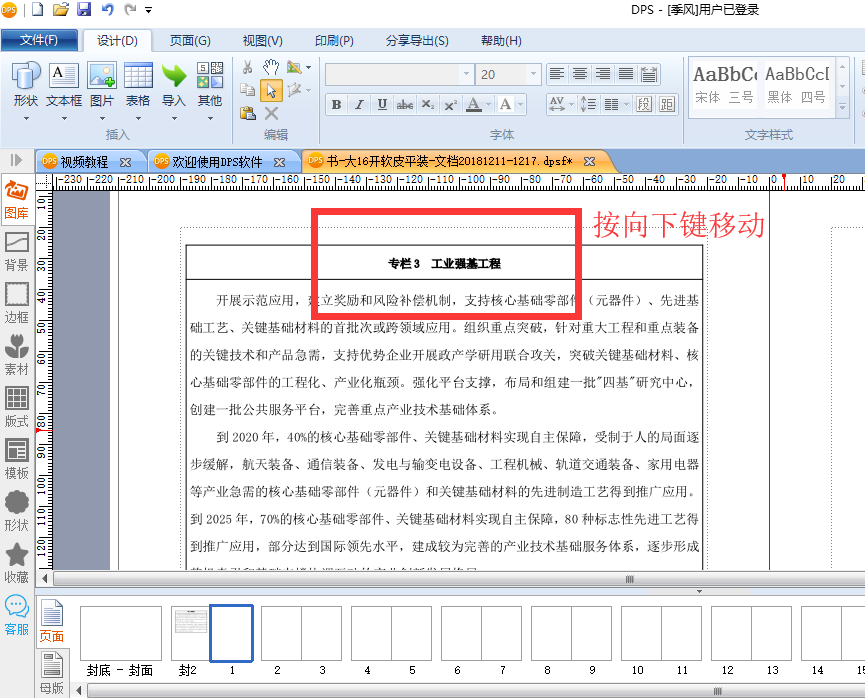The image size is (865, 698).
Task: Insert a shape with the 形状 button
Action: (x=26, y=91)
